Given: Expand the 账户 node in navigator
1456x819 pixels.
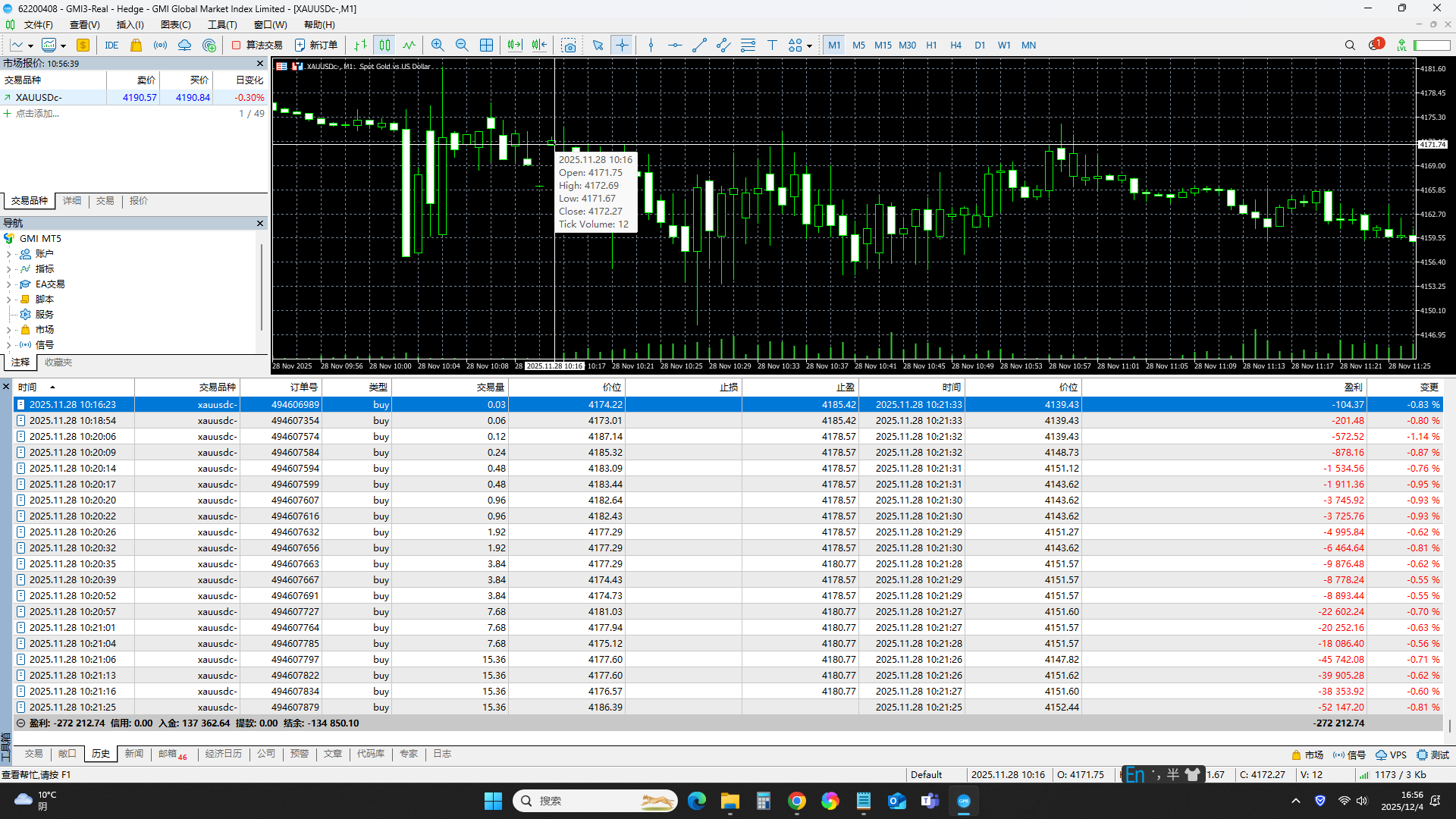Looking at the screenshot, I should [9, 254].
